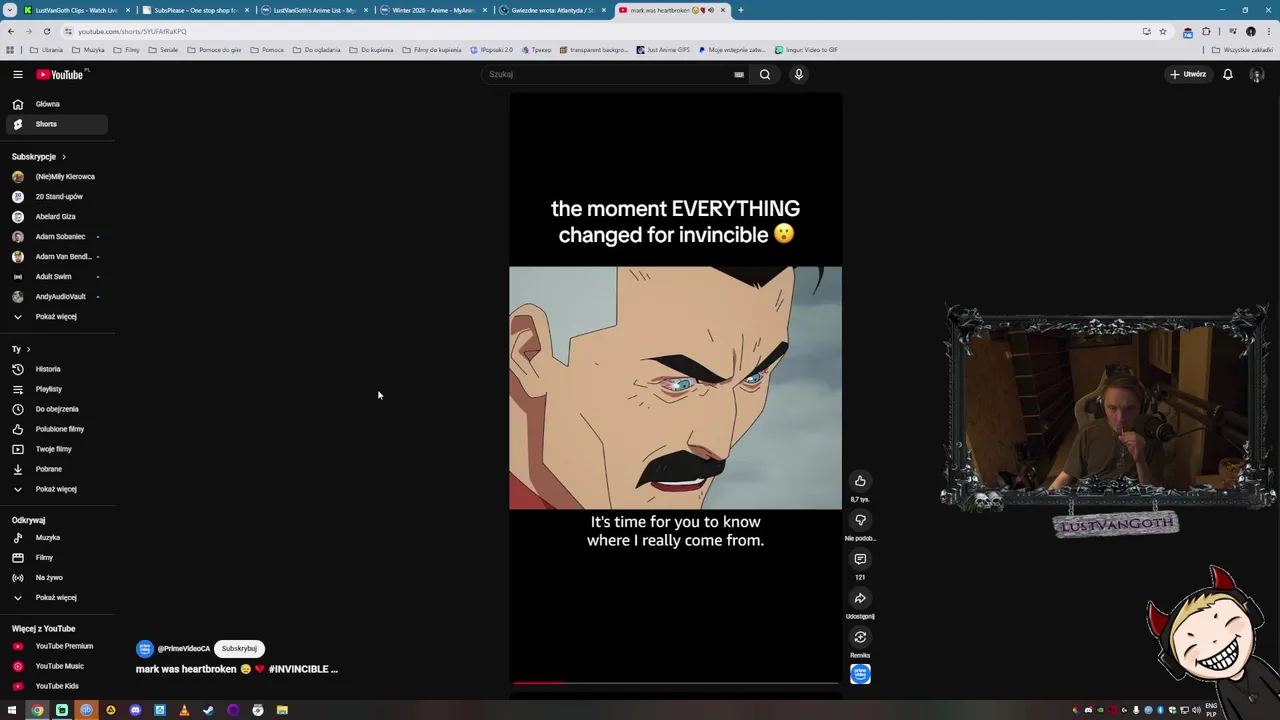Open the Chrome extensions puzzle icon
Image resolution: width=1280 pixels, height=720 pixels.
click(x=1206, y=31)
